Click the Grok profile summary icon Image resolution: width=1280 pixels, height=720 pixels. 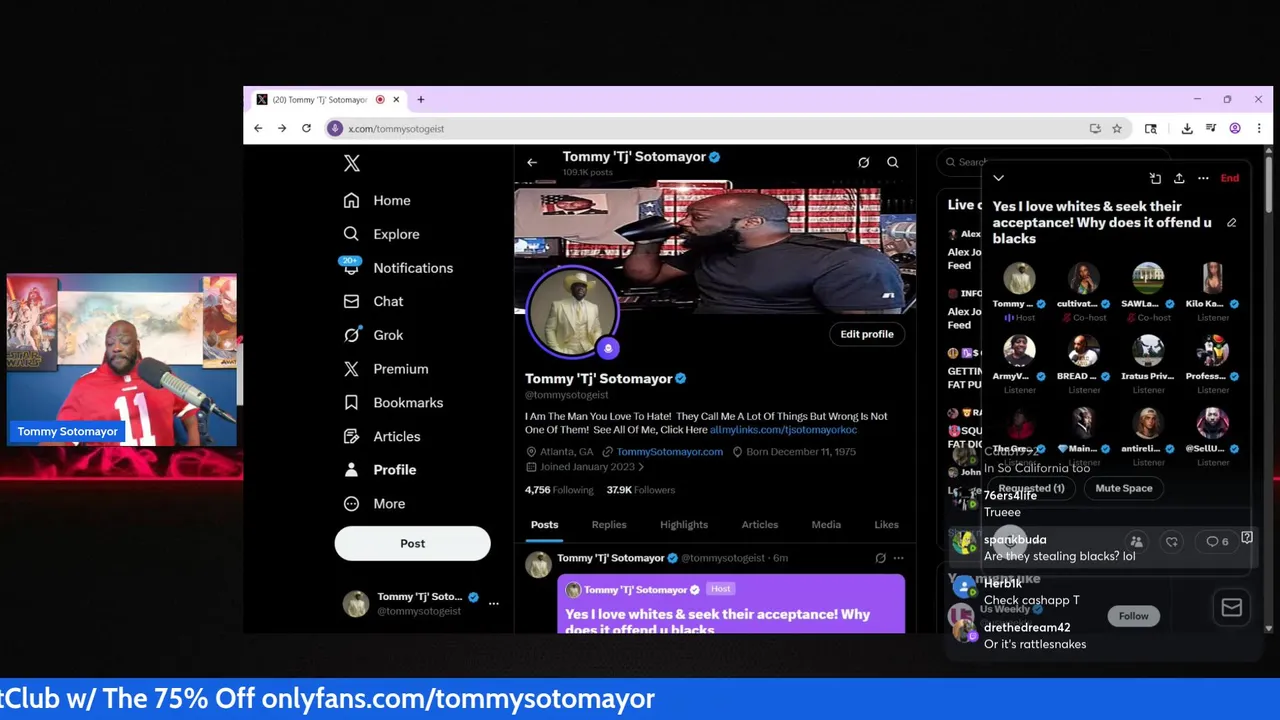click(864, 162)
